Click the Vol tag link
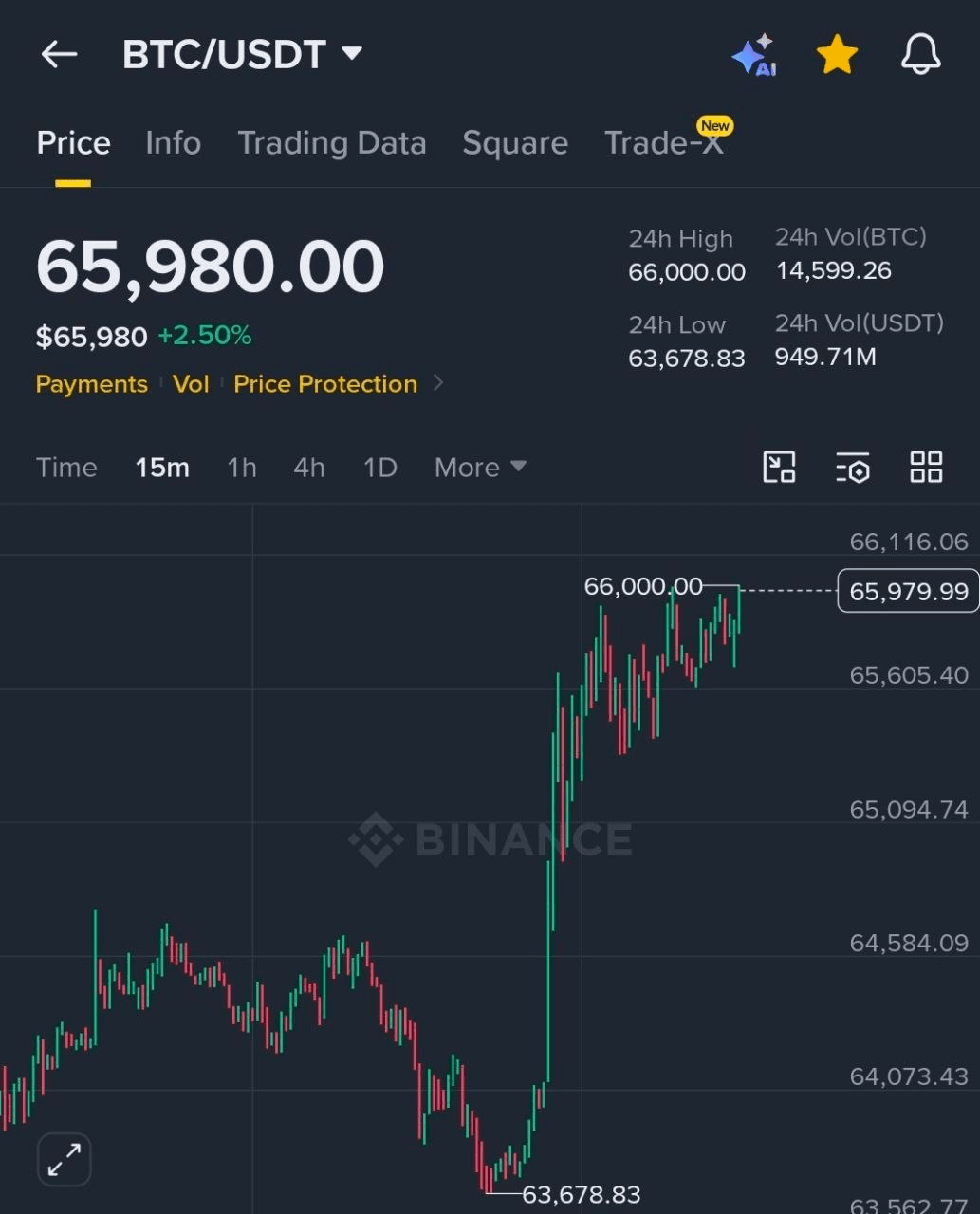The width and height of the screenshot is (980, 1214). coord(191,384)
